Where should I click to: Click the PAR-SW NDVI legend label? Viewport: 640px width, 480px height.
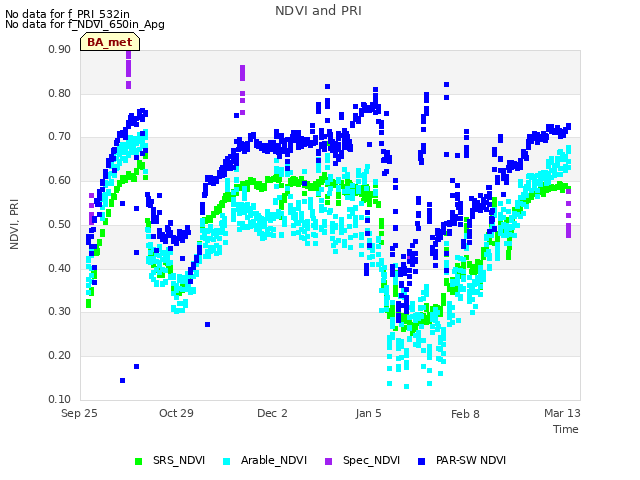click(x=471, y=460)
